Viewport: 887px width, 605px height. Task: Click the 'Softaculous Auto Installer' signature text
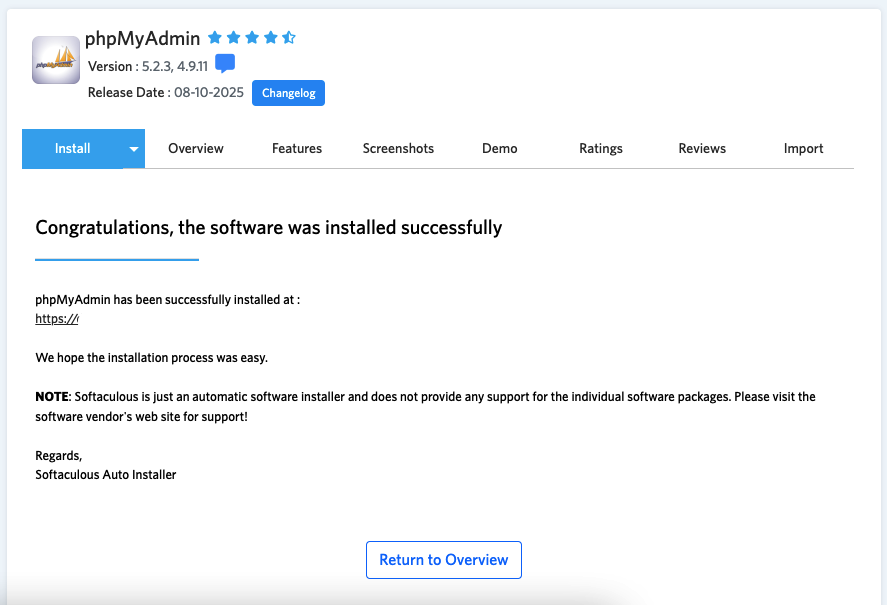[x=106, y=475]
